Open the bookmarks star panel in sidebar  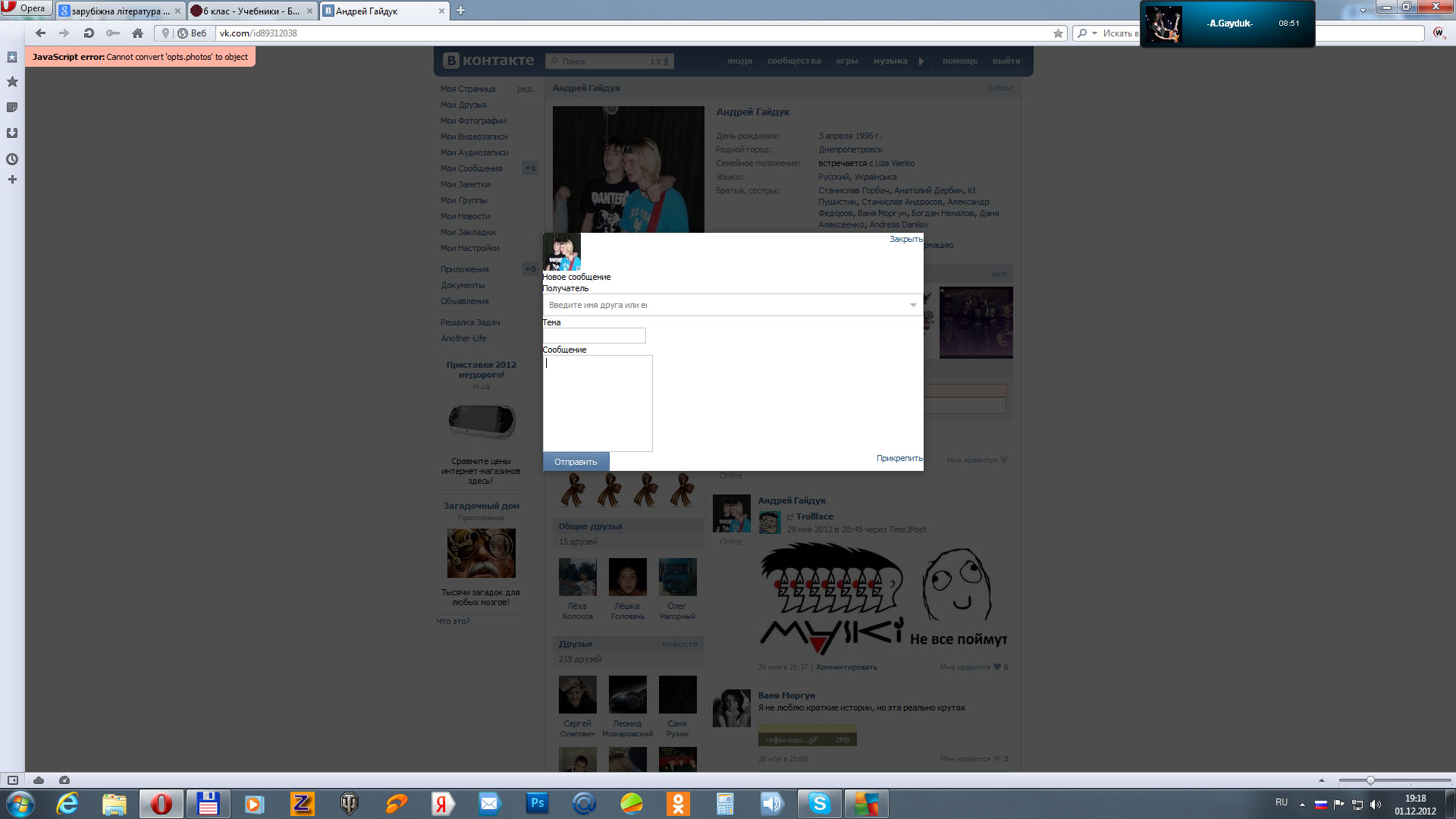(12, 82)
